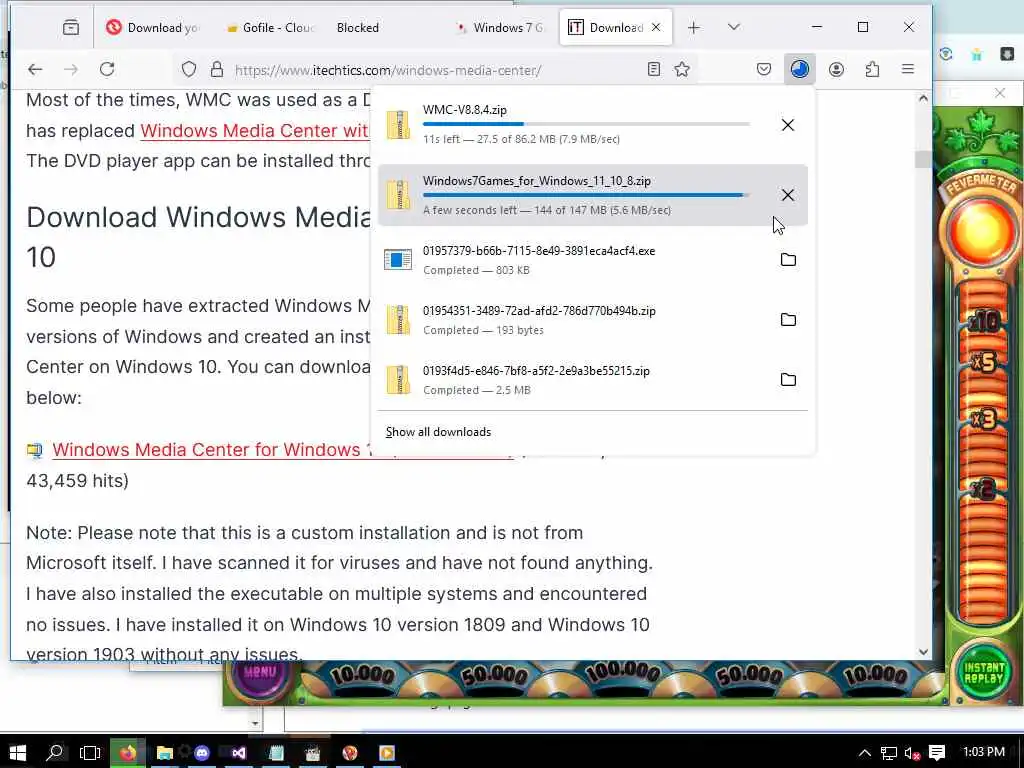Show hidden system tray icons

coord(865,753)
